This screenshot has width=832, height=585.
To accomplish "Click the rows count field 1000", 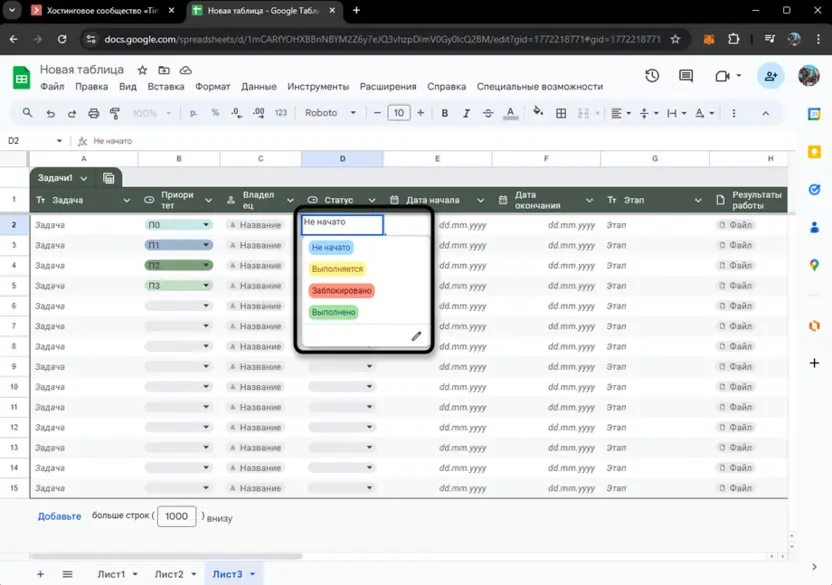I will 177,516.
